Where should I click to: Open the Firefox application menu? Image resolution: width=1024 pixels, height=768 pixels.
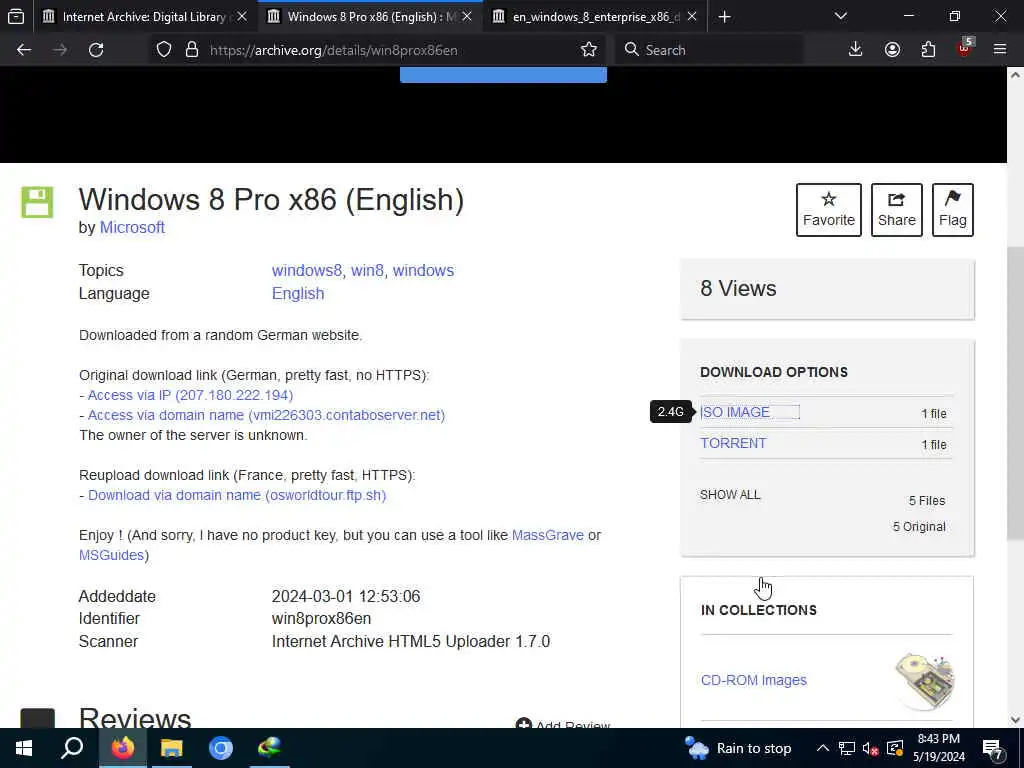1000,50
